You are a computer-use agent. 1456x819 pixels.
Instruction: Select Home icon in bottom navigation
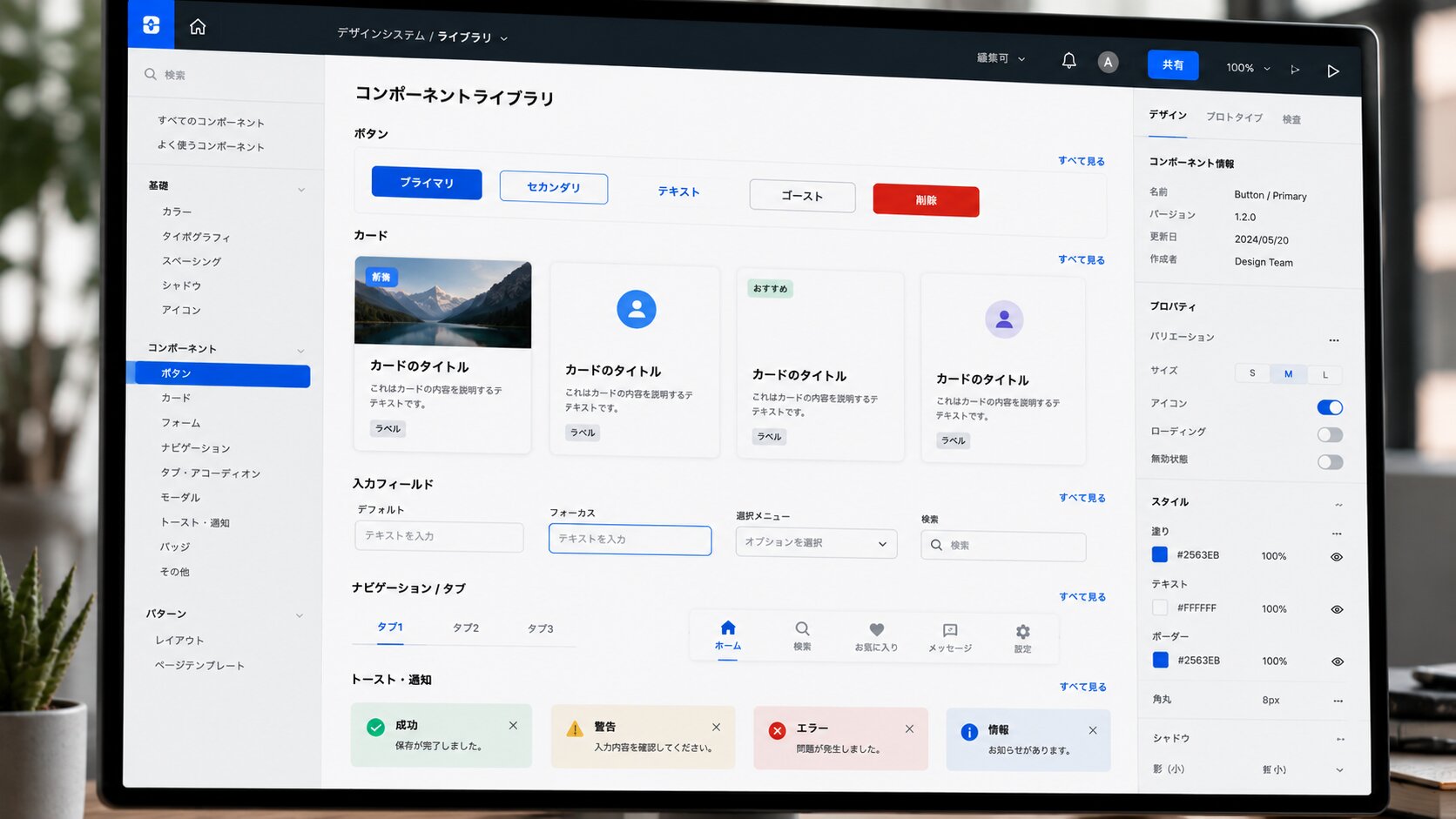[x=728, y=628]
